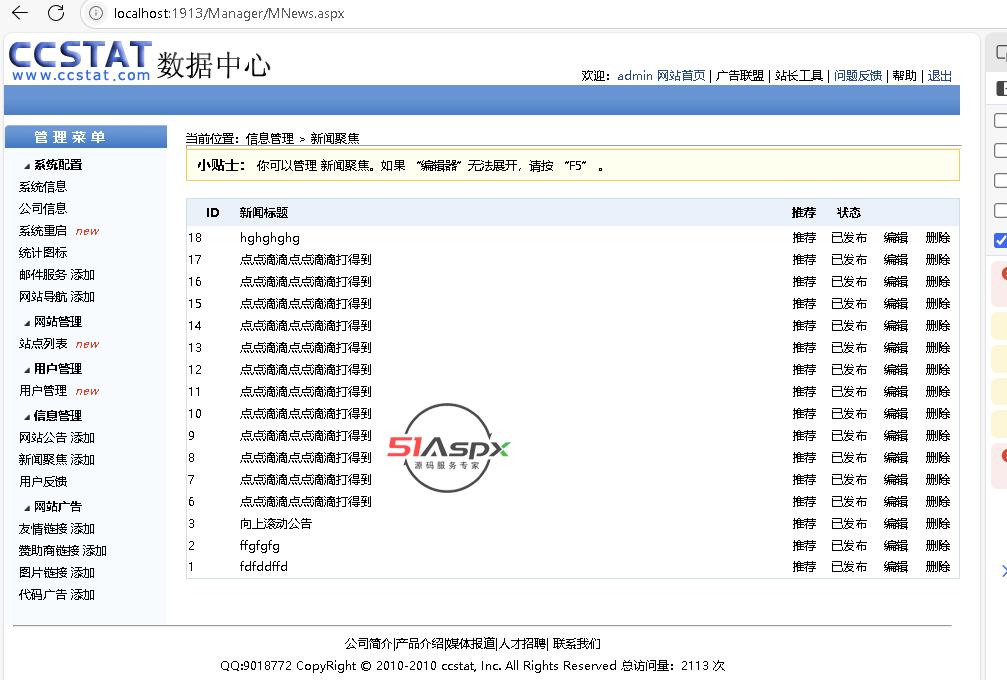Open 统计图标 in the sidebar
The image size is (1007, 680).
click(43, 252)
